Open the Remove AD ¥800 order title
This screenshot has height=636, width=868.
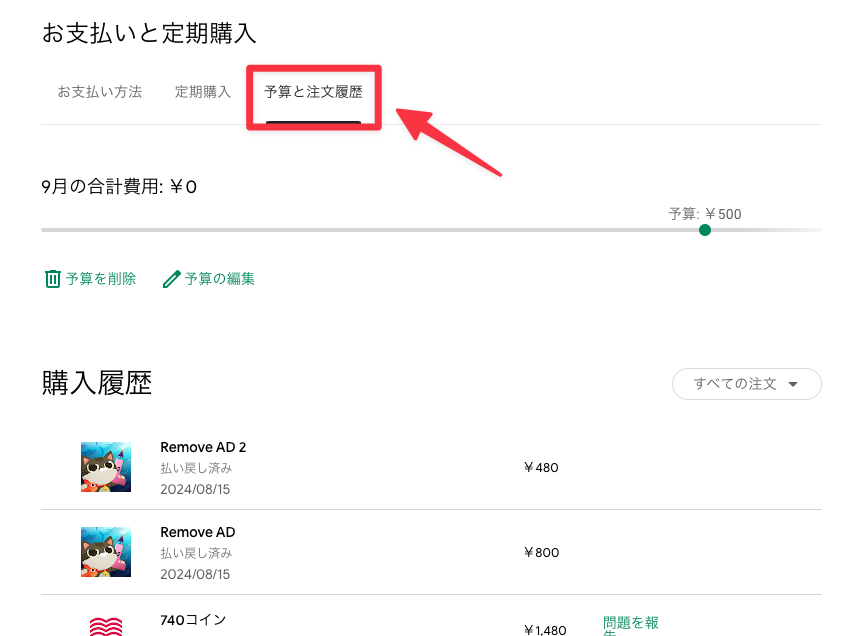tap(198, 532)
